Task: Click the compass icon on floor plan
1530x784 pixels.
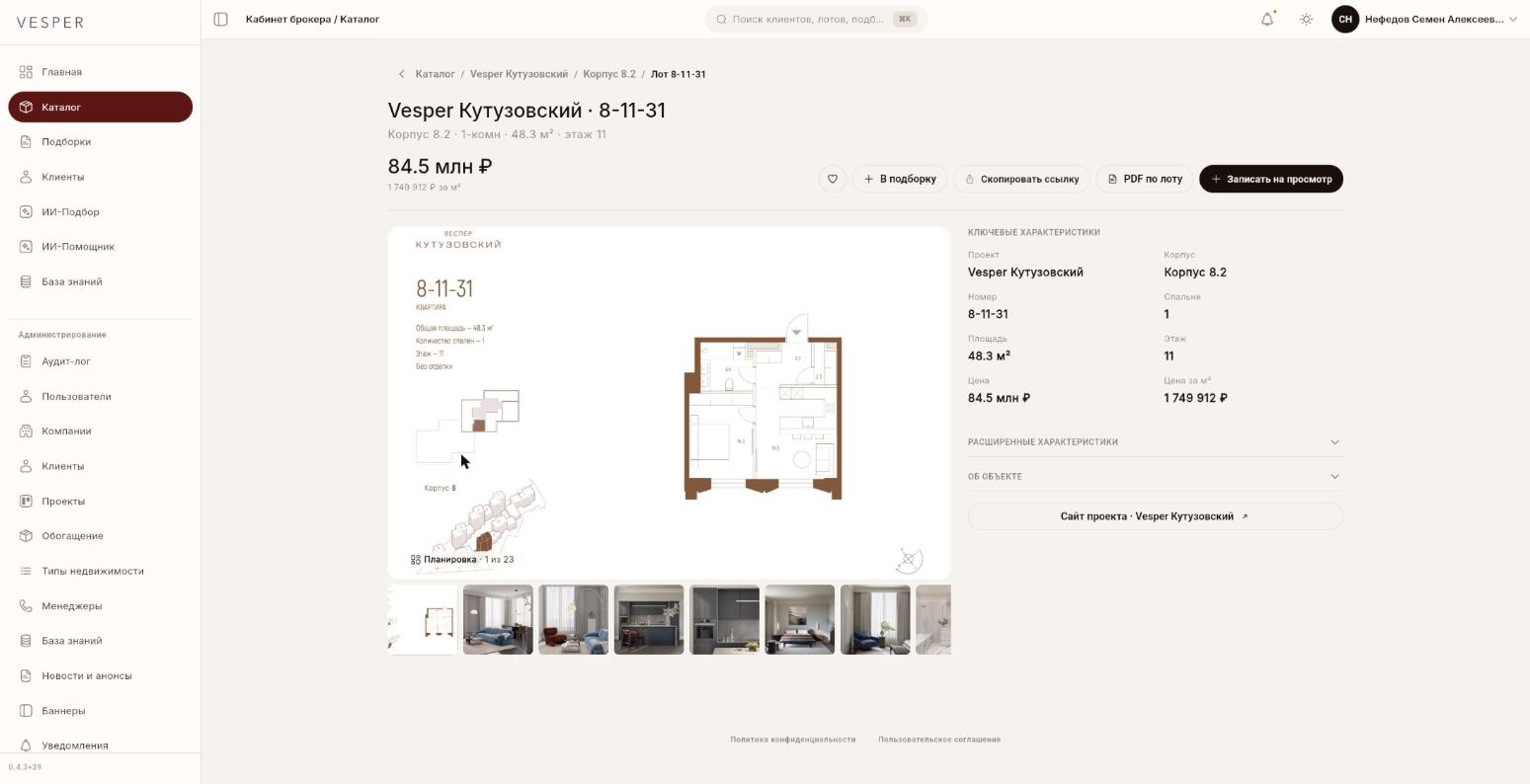Action: tap(909, 560)
